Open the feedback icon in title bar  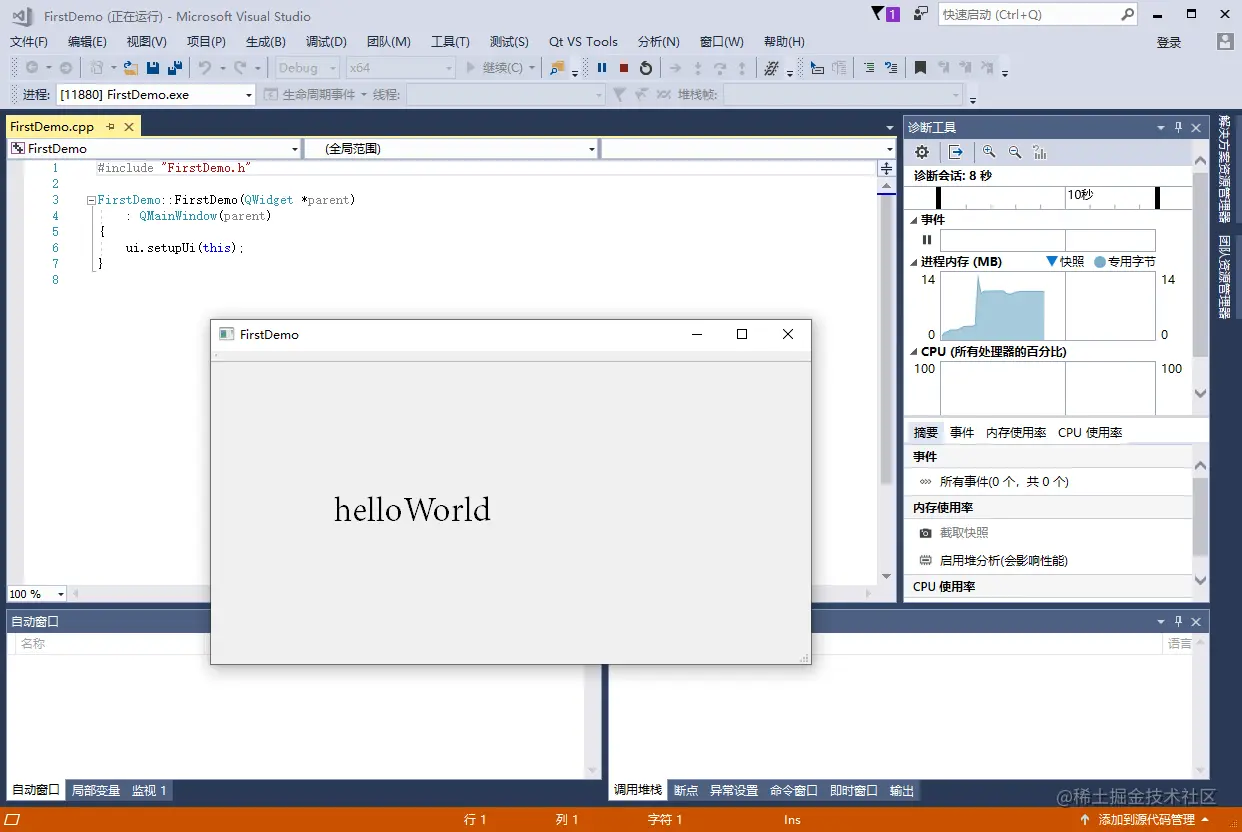(x=921, y=14)
